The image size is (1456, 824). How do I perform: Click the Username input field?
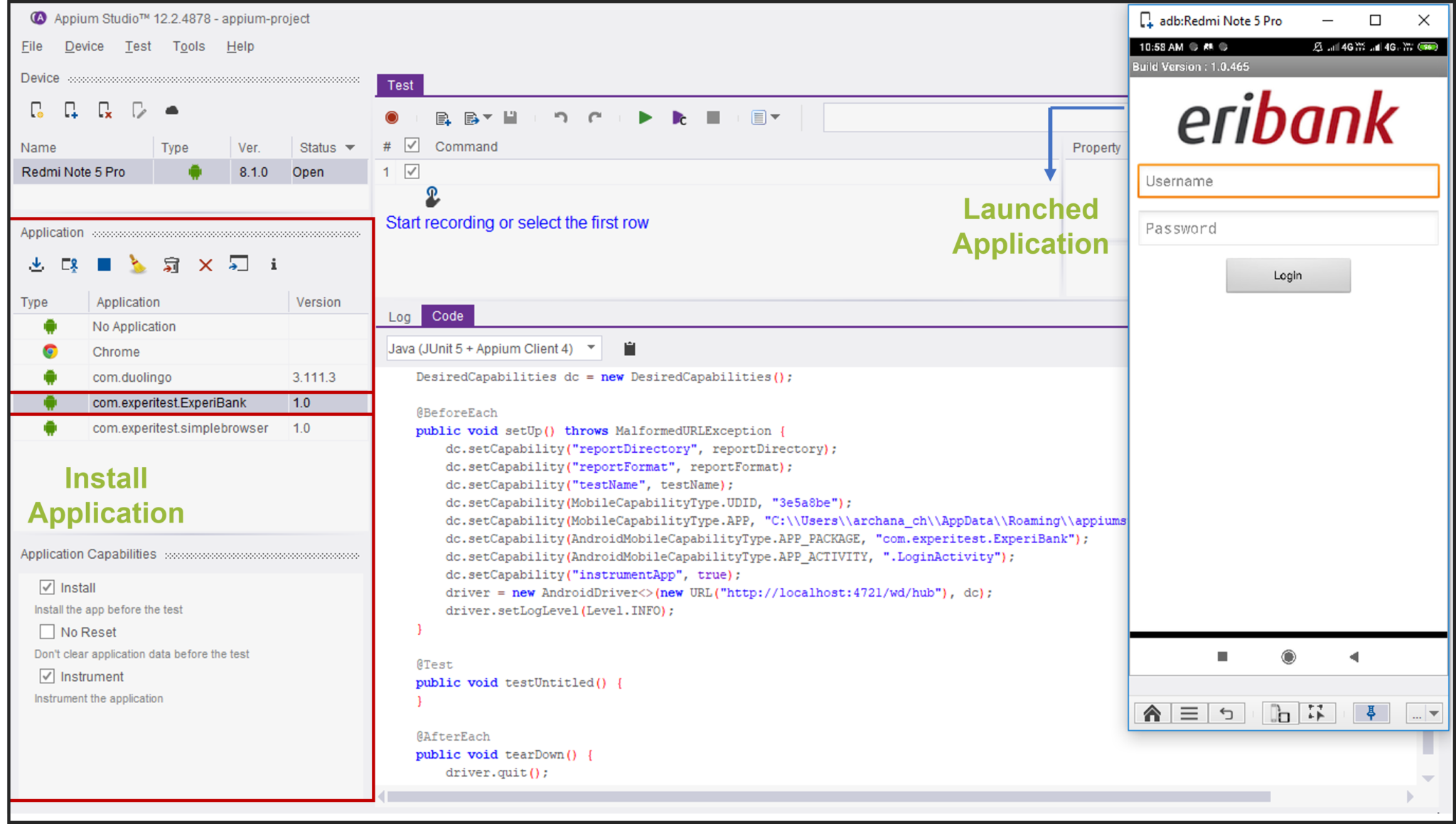tap(1288, 181)
